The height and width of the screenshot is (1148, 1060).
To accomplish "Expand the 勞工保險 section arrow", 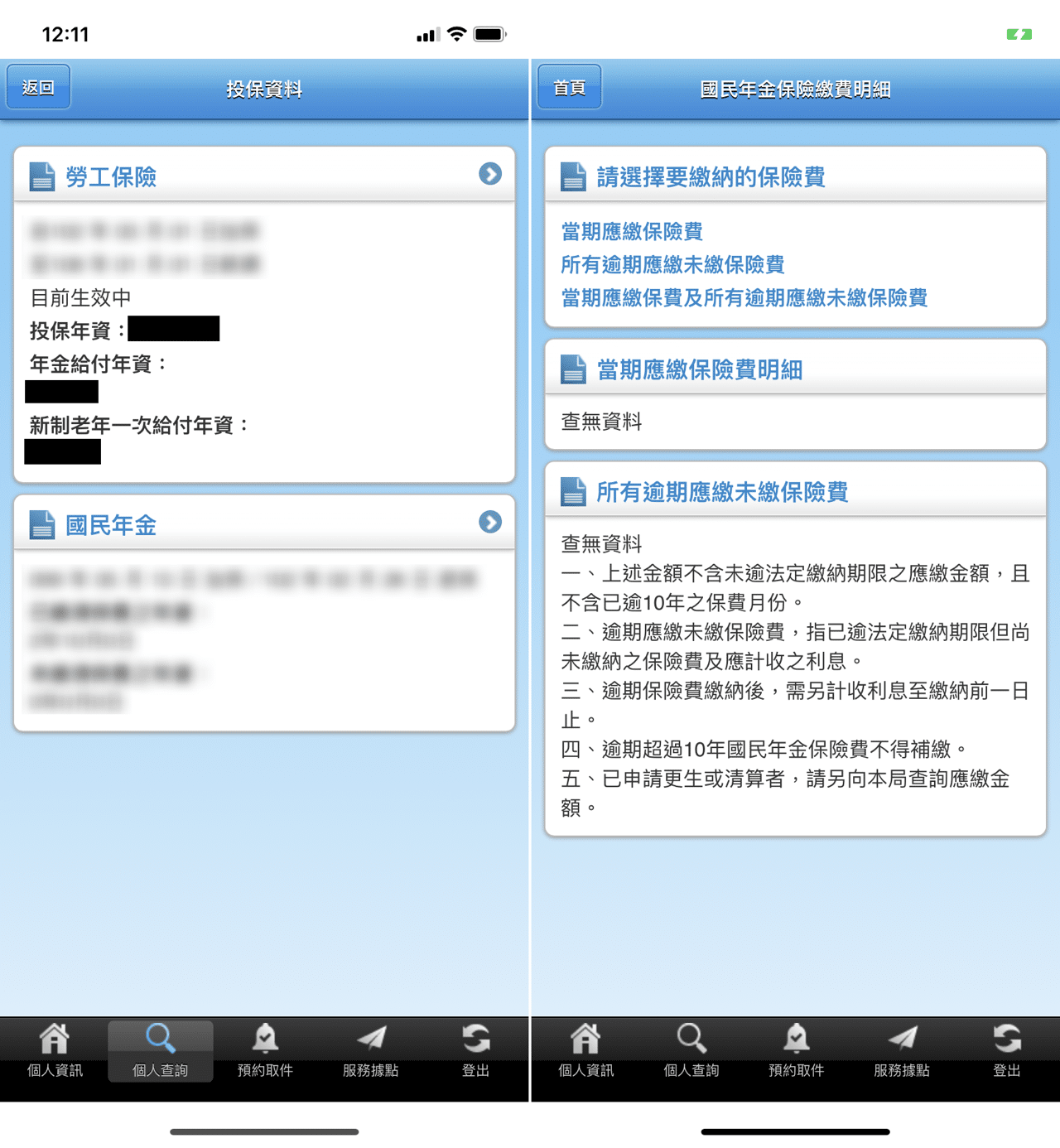I will (x=490, y=174).
